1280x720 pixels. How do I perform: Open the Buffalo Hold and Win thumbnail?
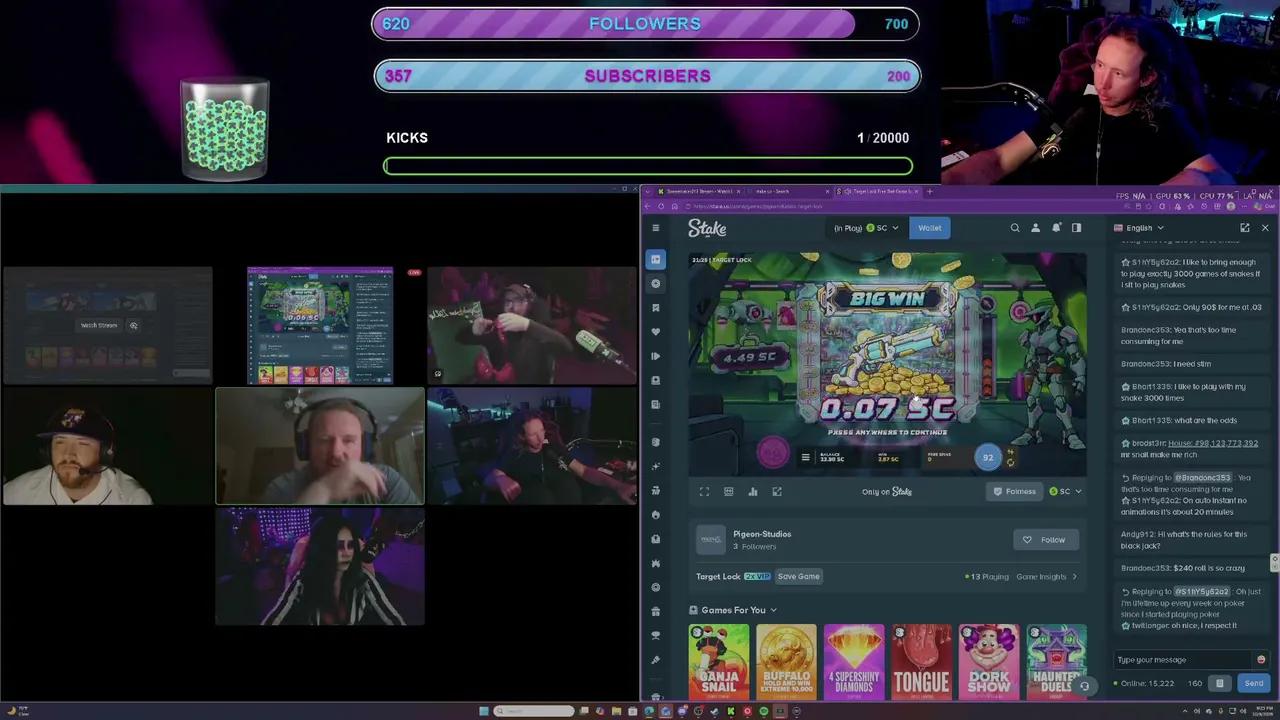click(x=786, y=662)
